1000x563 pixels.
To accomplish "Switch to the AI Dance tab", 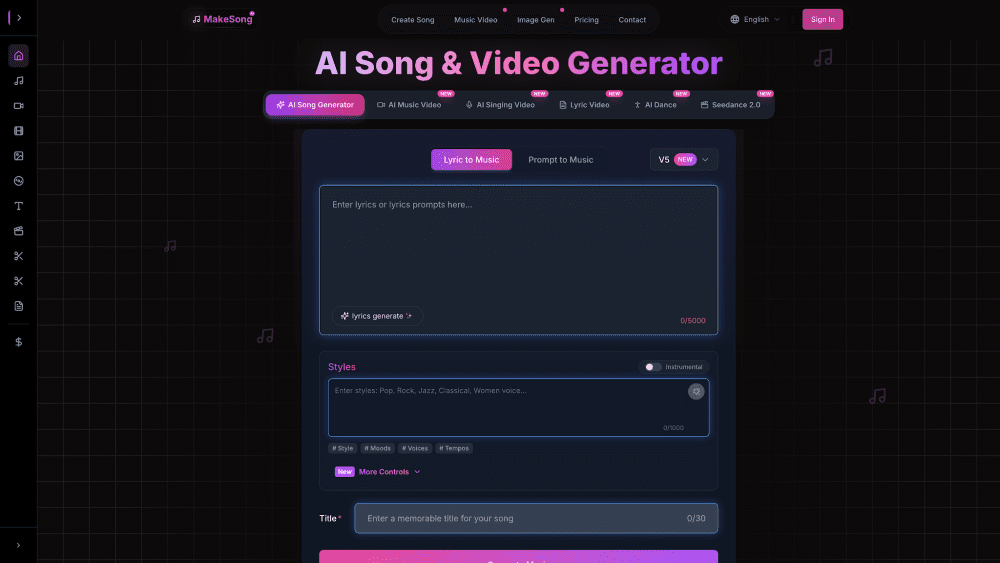I will (655, 105).
